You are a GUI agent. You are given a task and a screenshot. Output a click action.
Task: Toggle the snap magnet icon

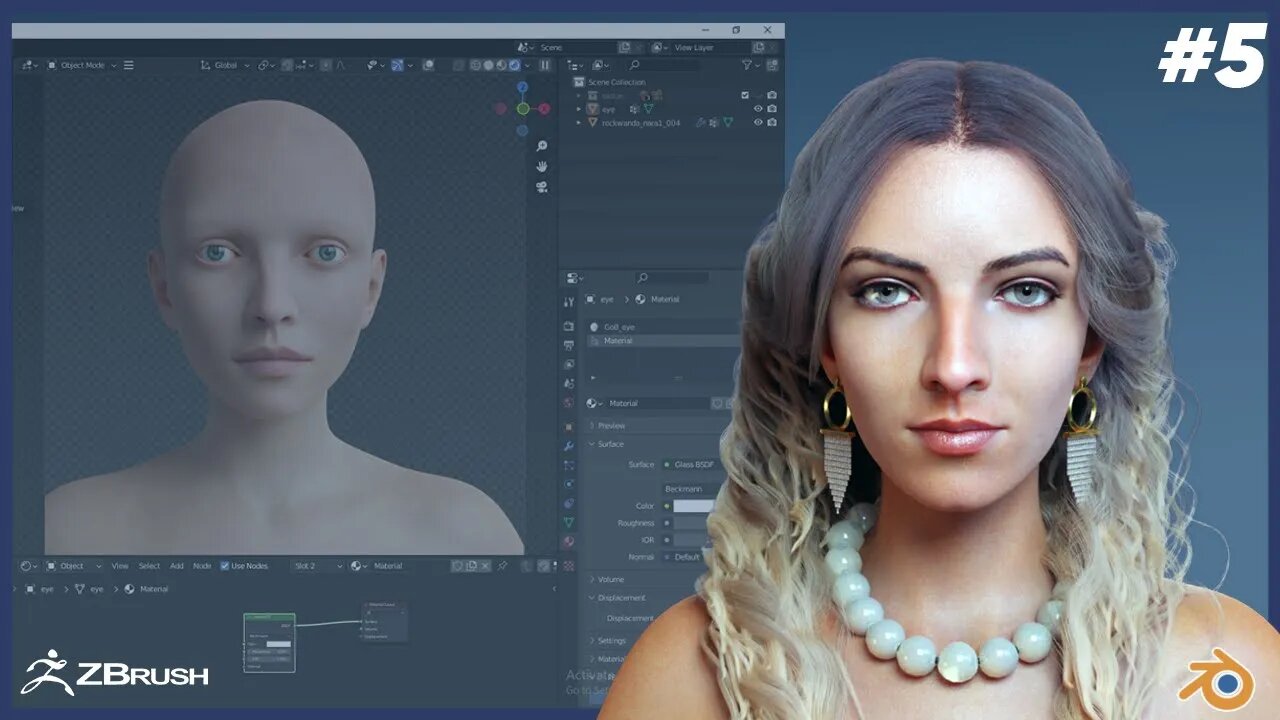[287, 65]
